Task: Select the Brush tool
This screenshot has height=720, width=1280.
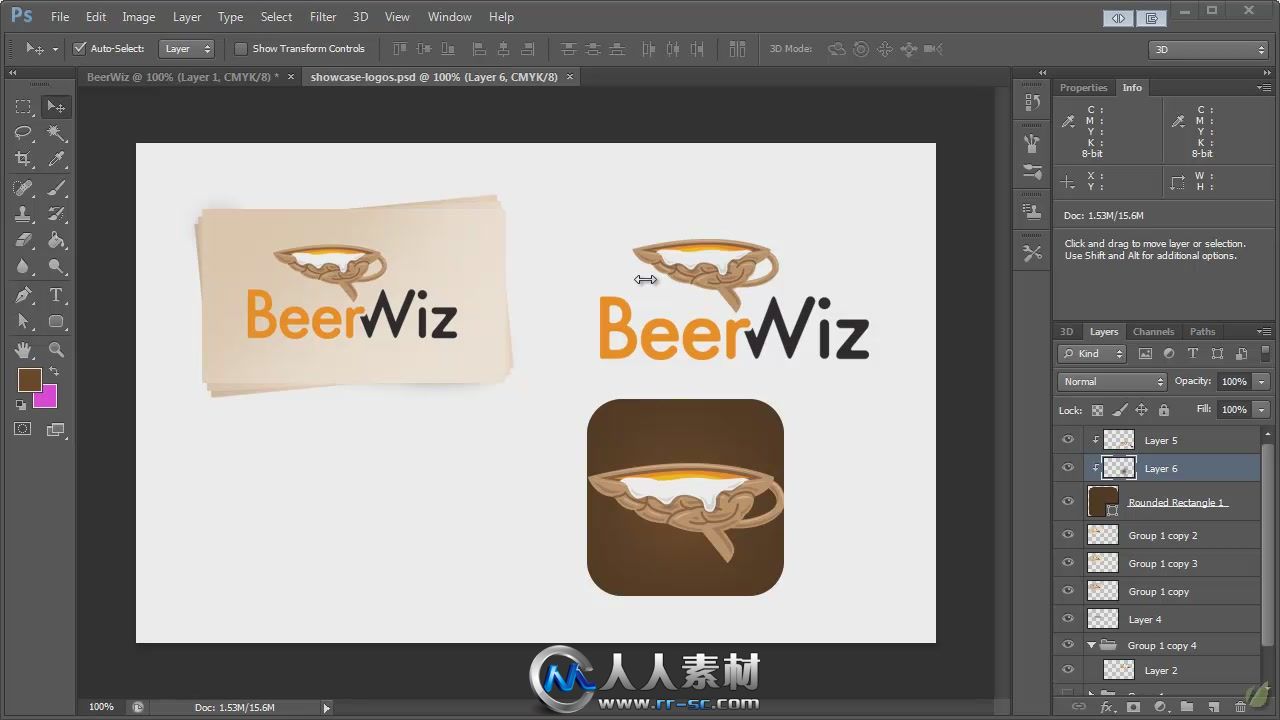Action: [56, 188]
